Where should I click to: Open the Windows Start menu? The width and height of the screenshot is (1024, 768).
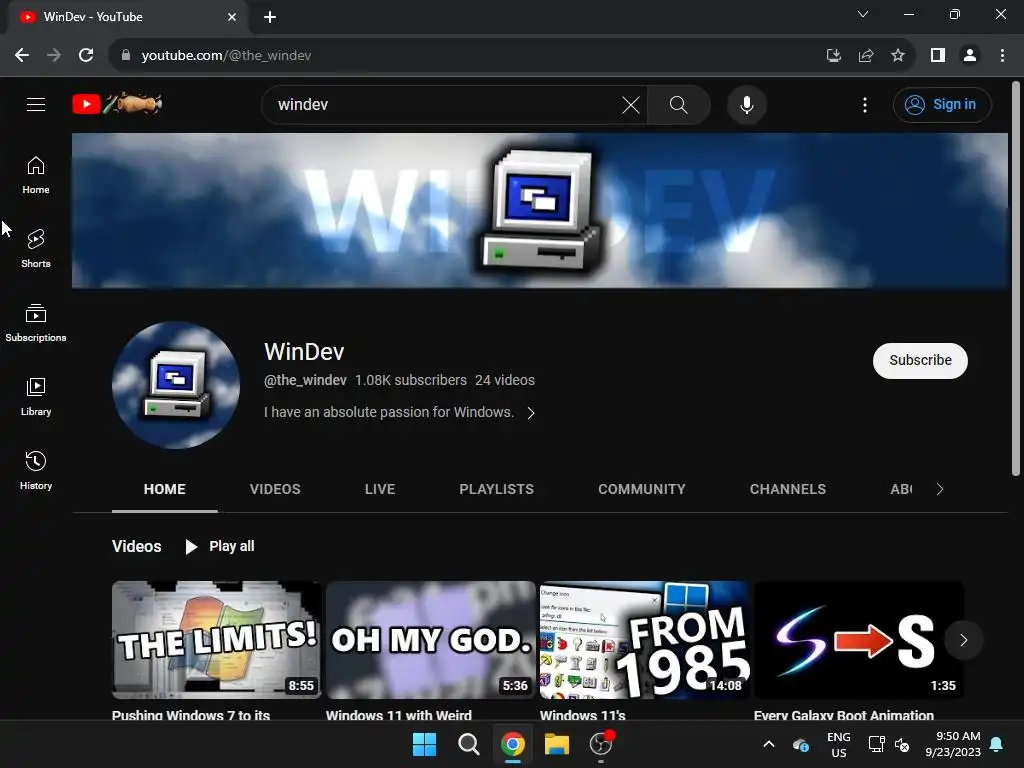coord(424,744)
